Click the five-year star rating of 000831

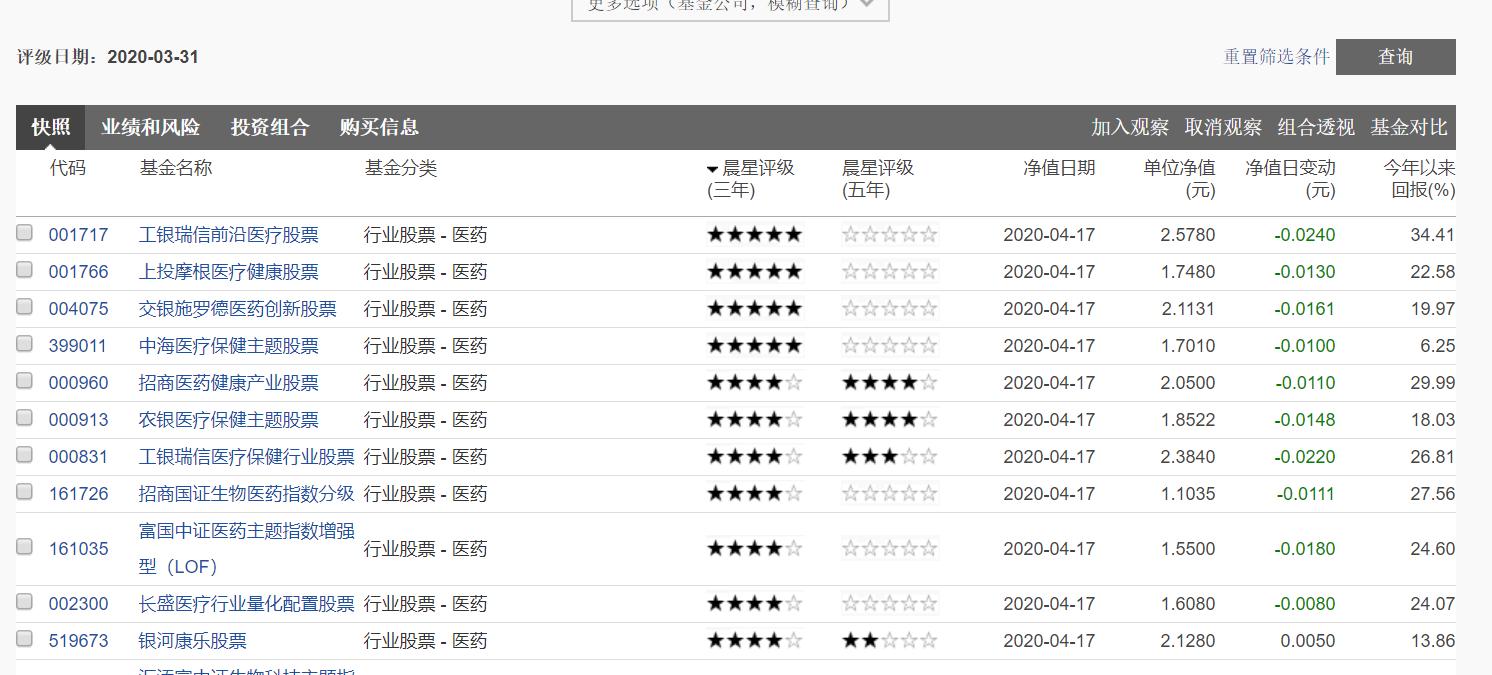(x=890, y=457)
